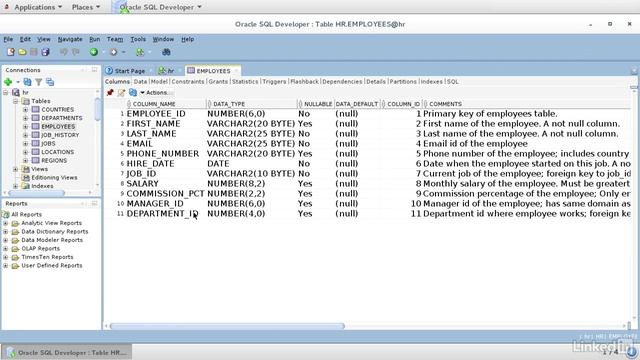
Task: Expand User Defined Reports node
Action: click(x=6, y=266)
